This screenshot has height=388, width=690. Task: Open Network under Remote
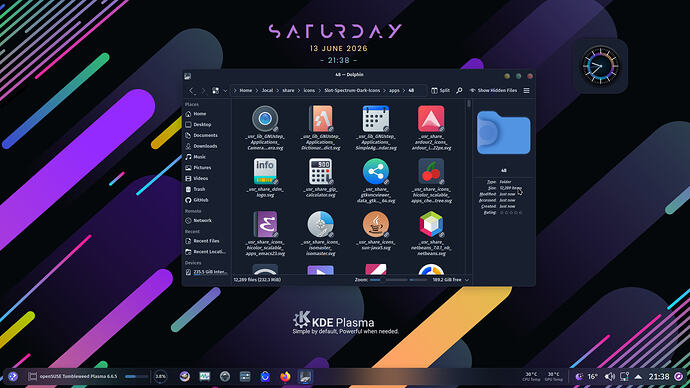(x=206, y=220)
